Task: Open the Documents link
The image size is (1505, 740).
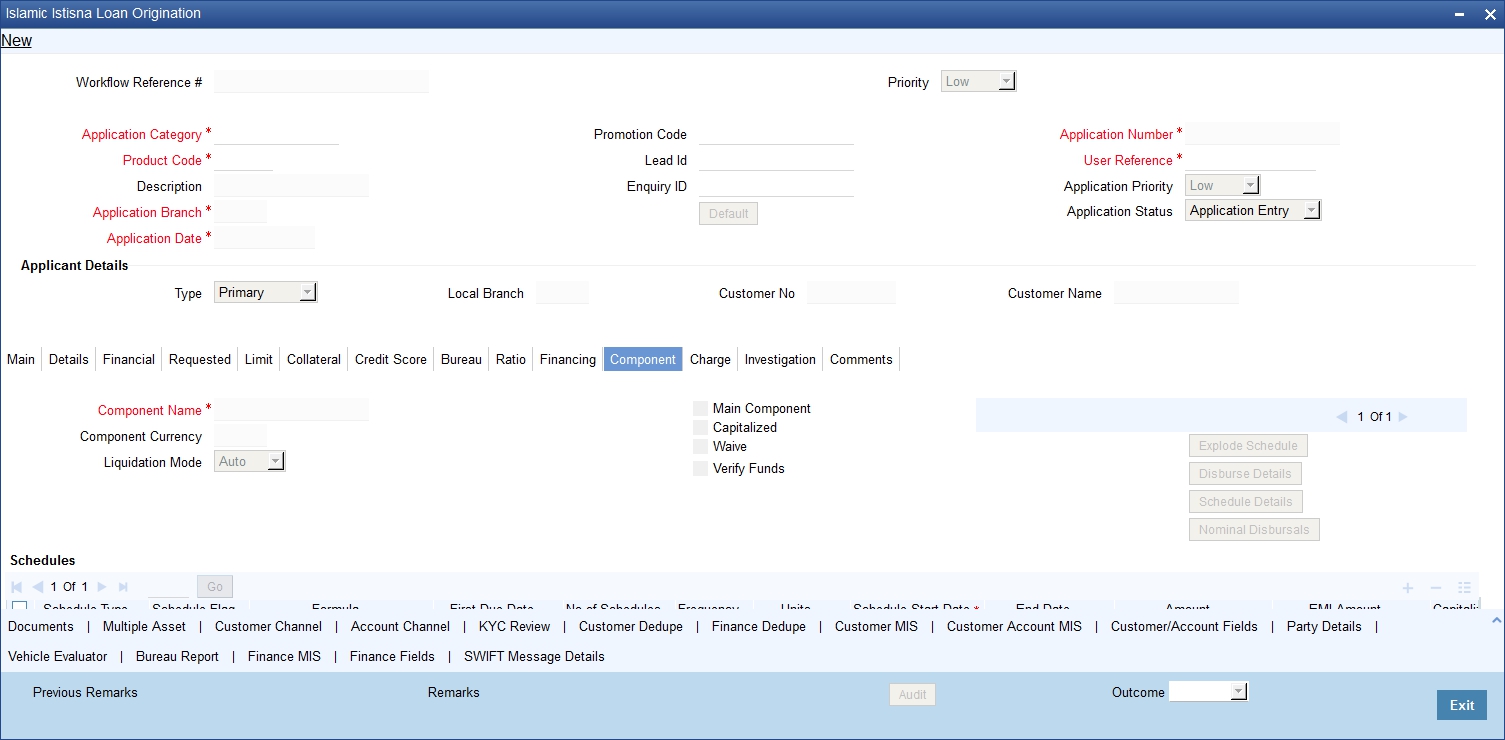Action: pos(41,626)
